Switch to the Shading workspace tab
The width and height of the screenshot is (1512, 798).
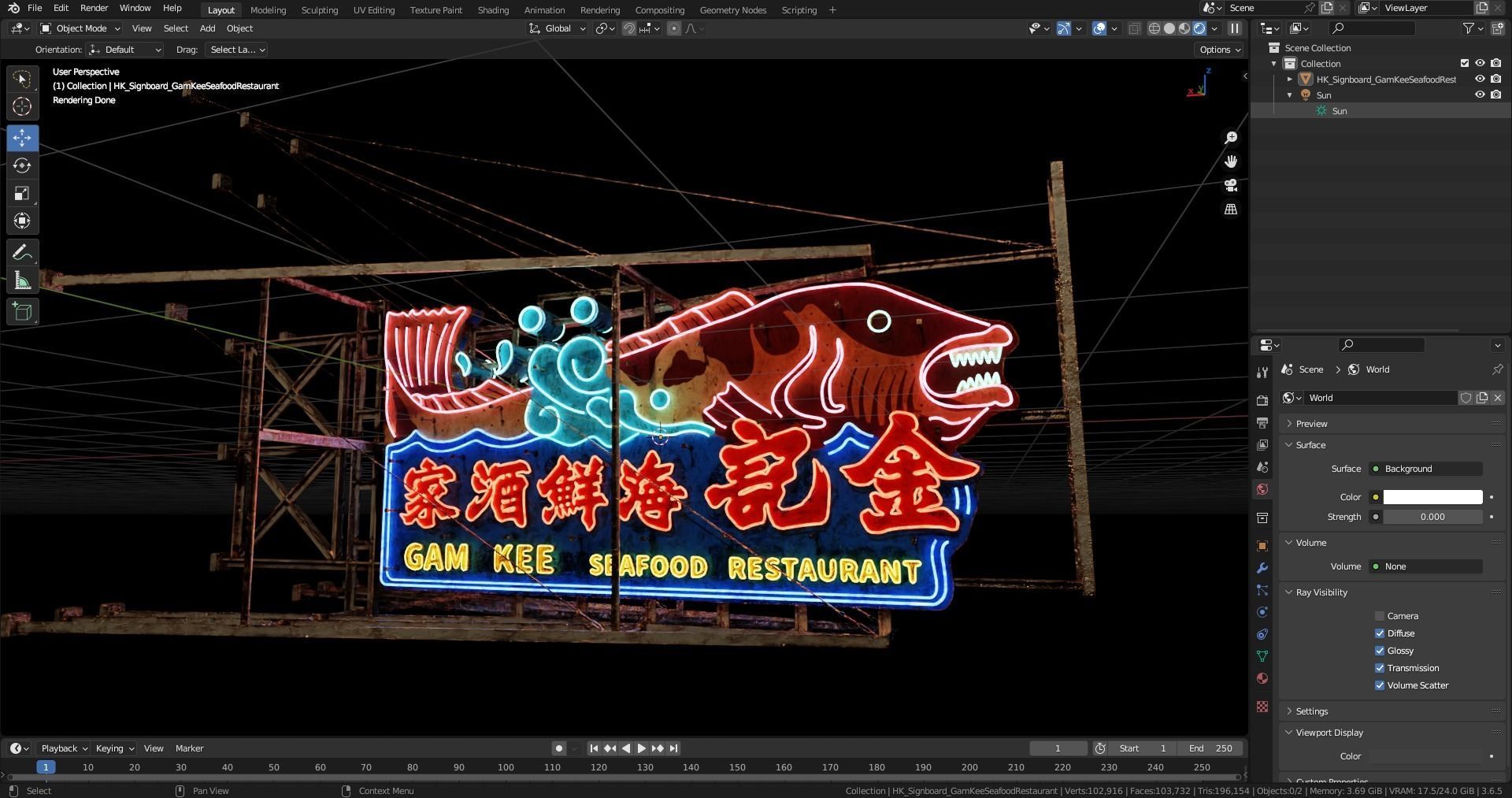493,10
